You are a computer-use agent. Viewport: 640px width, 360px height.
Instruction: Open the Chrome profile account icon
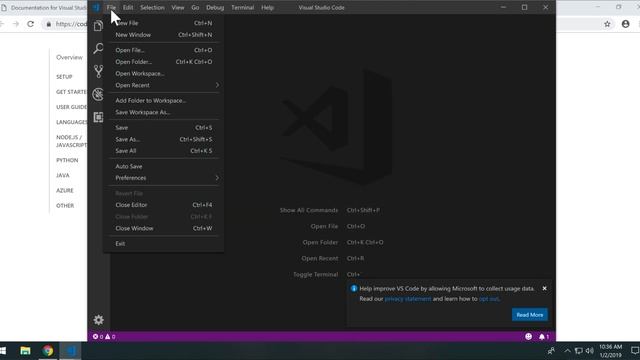tap(625, 24)
